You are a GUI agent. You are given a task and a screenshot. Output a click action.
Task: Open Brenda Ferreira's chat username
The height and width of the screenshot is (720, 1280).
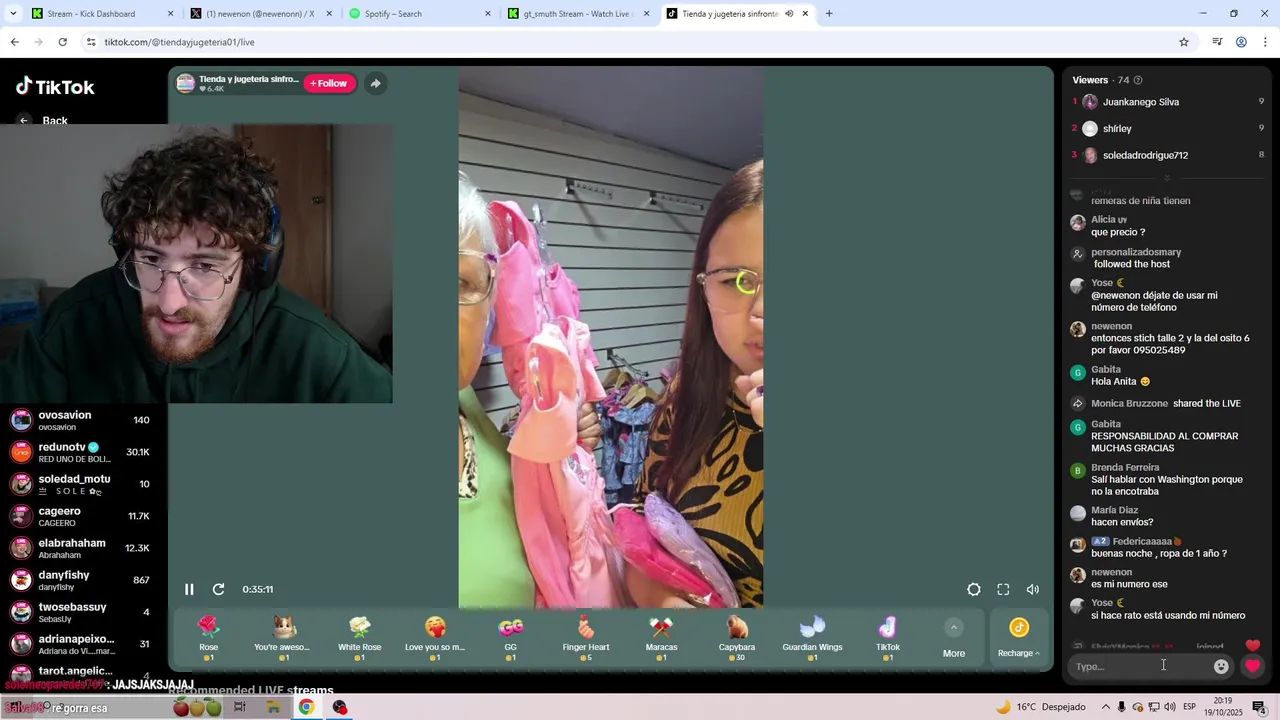pyautogui.click(x=1125, y=467)
